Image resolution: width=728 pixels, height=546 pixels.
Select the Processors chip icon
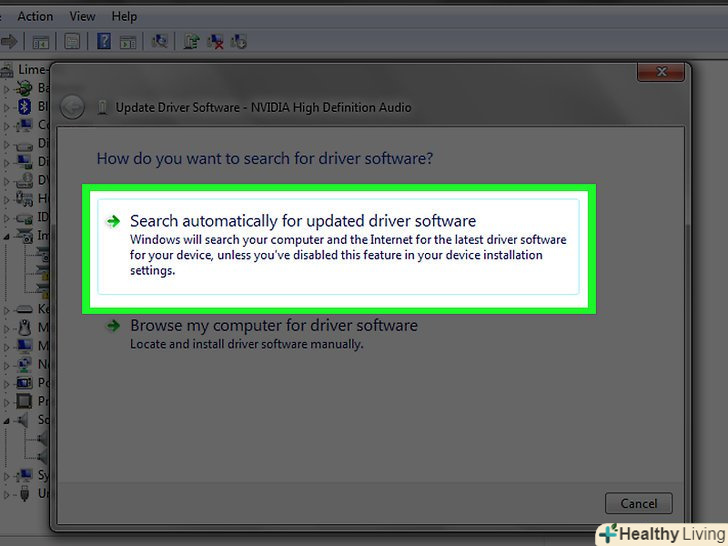[24, 401]
